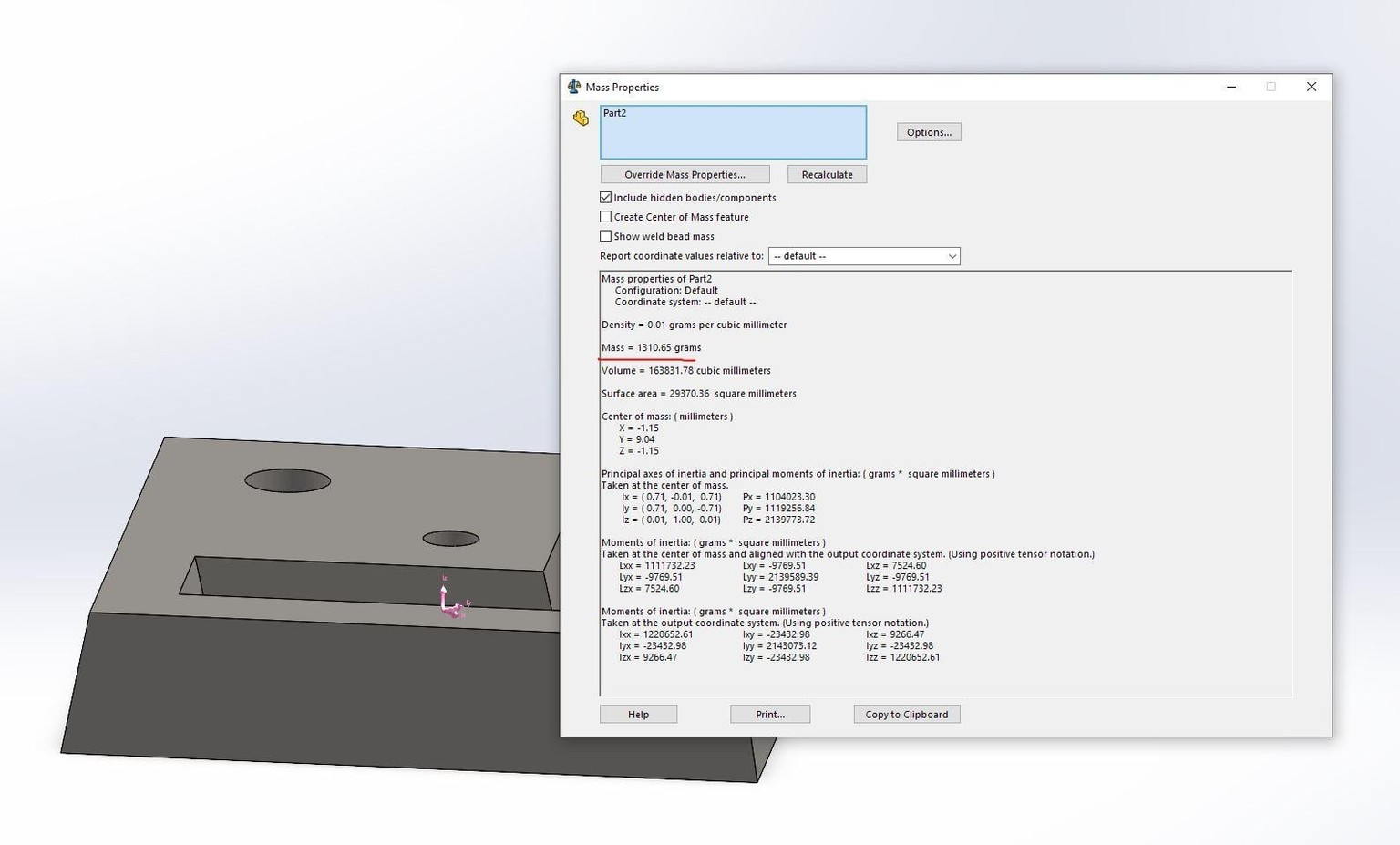Click the large circular hole on the part
1400x845 pixels.
[287, 480]
